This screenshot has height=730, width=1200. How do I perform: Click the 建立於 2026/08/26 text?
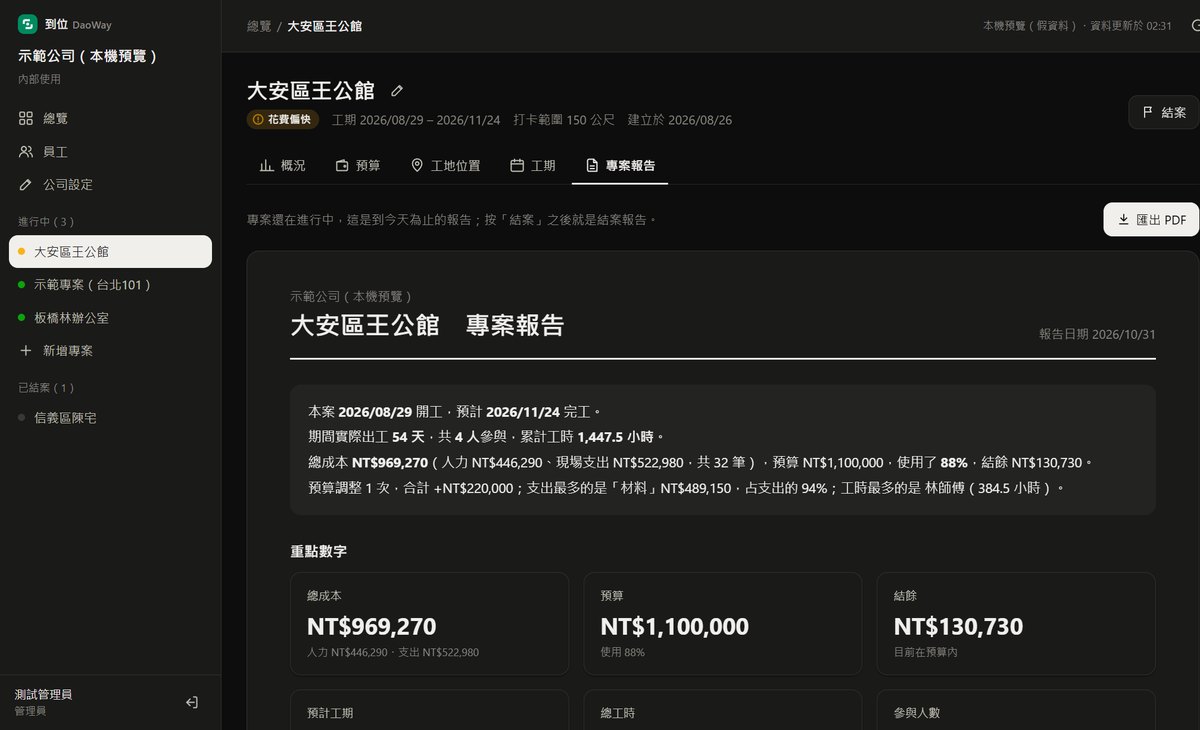(680, 120)
